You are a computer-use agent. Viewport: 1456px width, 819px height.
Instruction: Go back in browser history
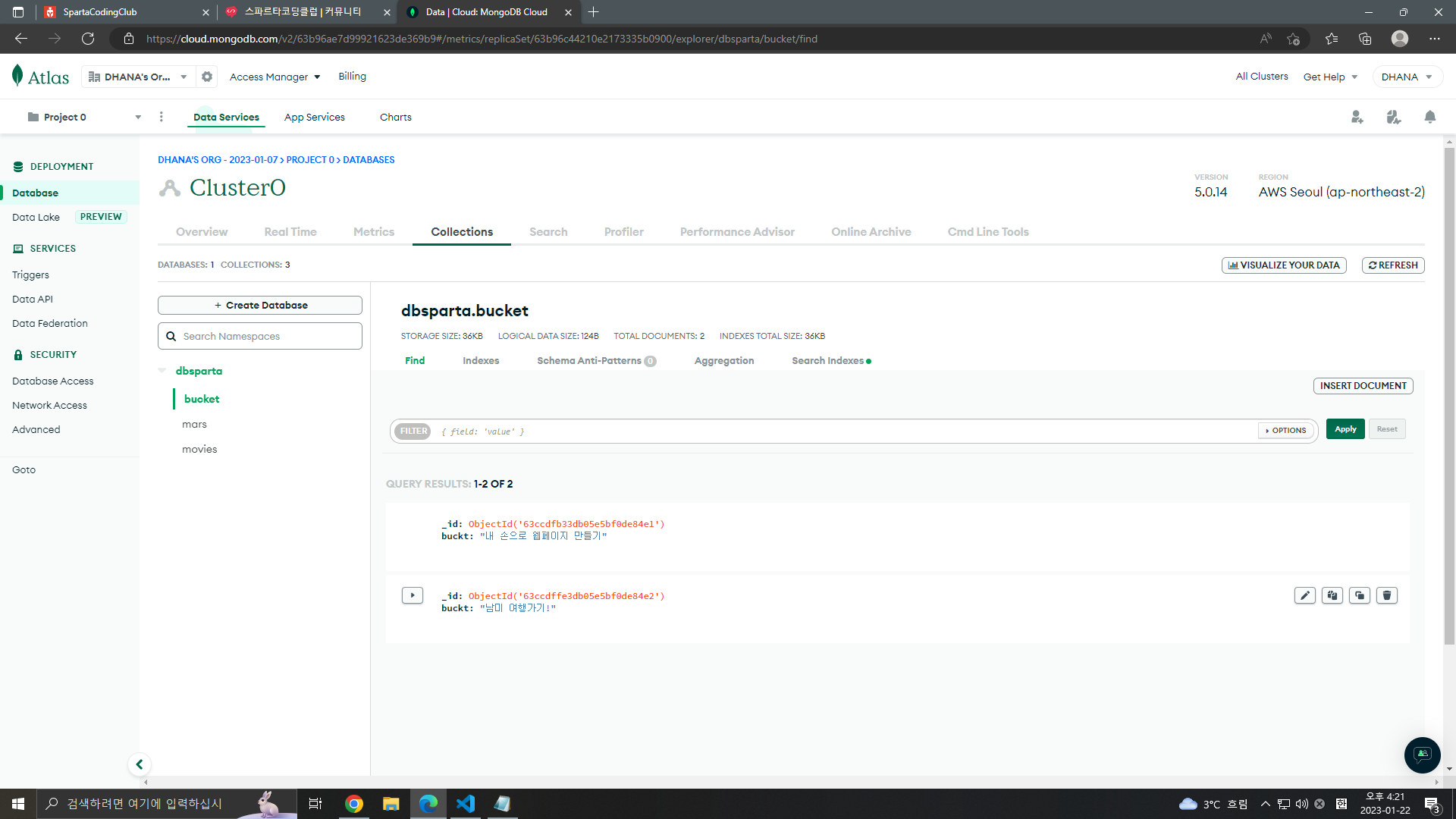tap(21, 39)
